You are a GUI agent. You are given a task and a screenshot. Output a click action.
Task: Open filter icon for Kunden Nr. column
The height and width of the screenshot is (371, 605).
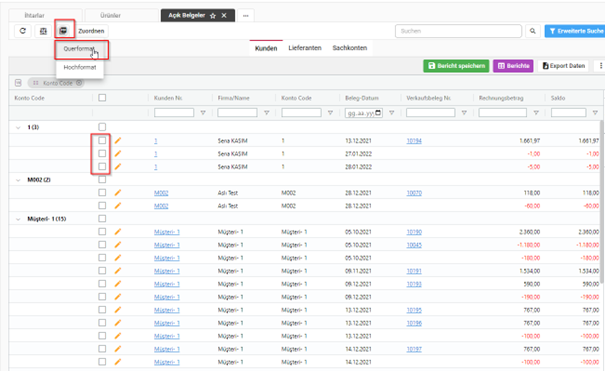point(203,113)
